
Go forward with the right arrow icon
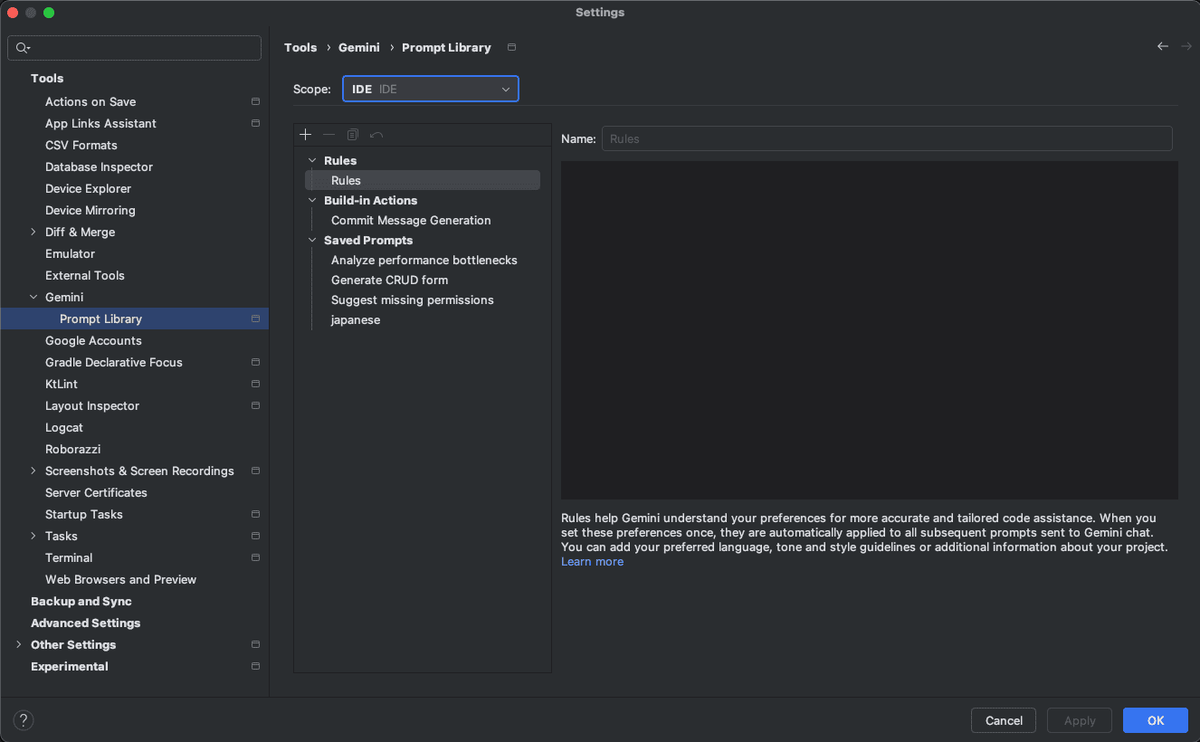click(1186, 47)
